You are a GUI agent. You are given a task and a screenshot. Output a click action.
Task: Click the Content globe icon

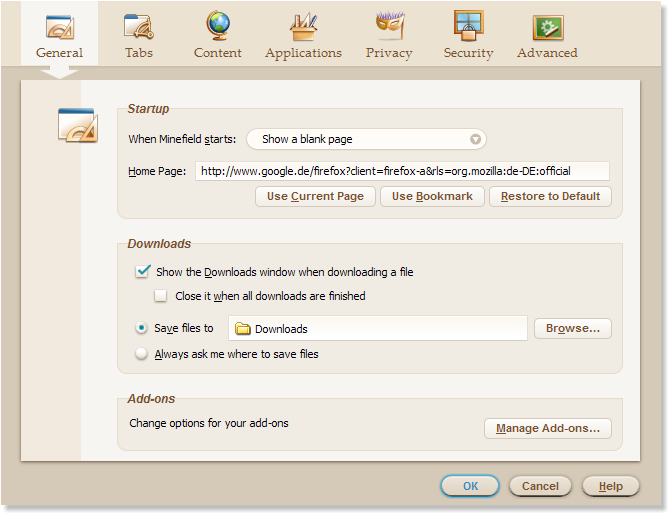click(218, 26)
